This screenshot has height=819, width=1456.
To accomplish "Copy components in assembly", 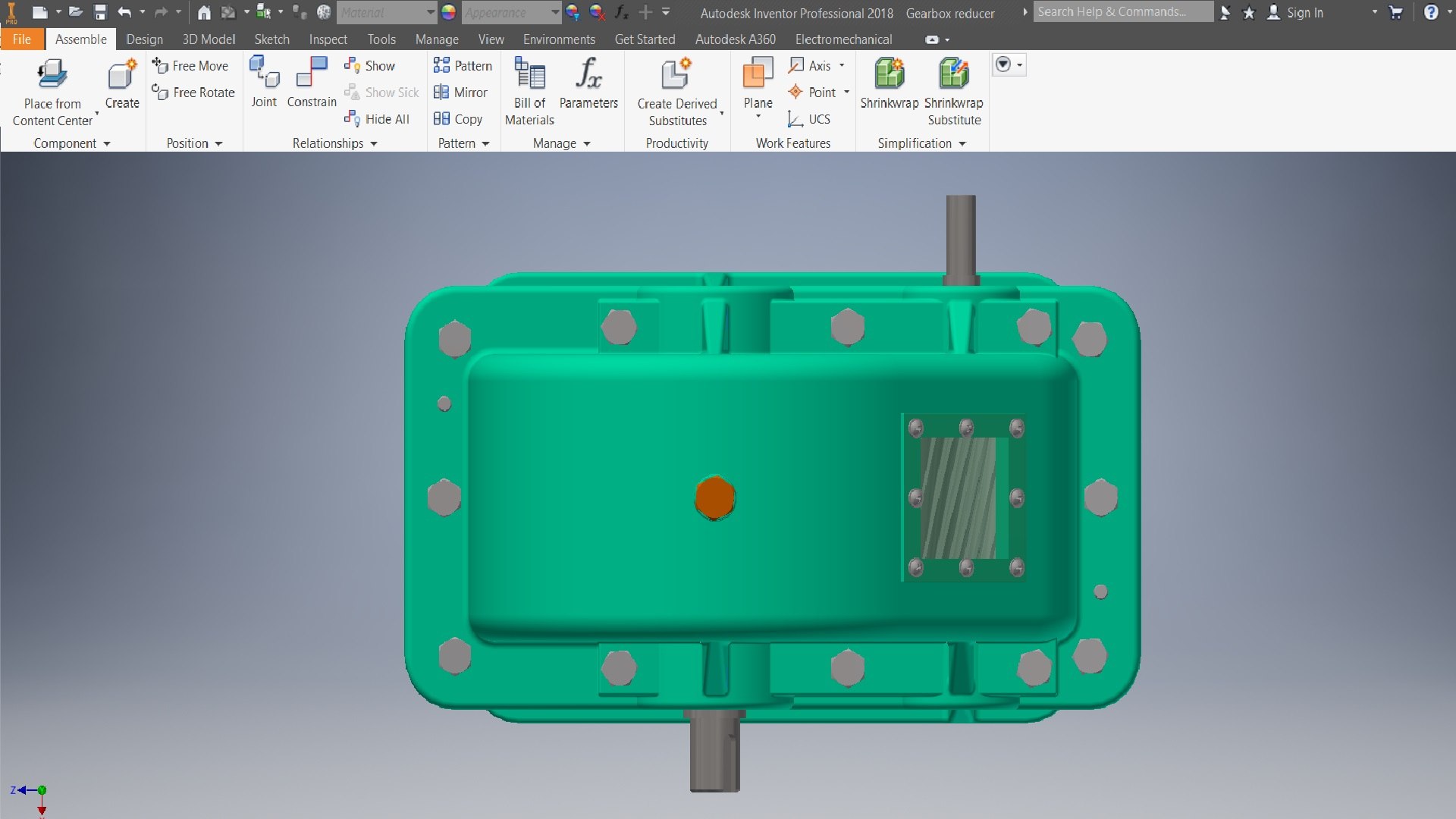I will (458, 119).
